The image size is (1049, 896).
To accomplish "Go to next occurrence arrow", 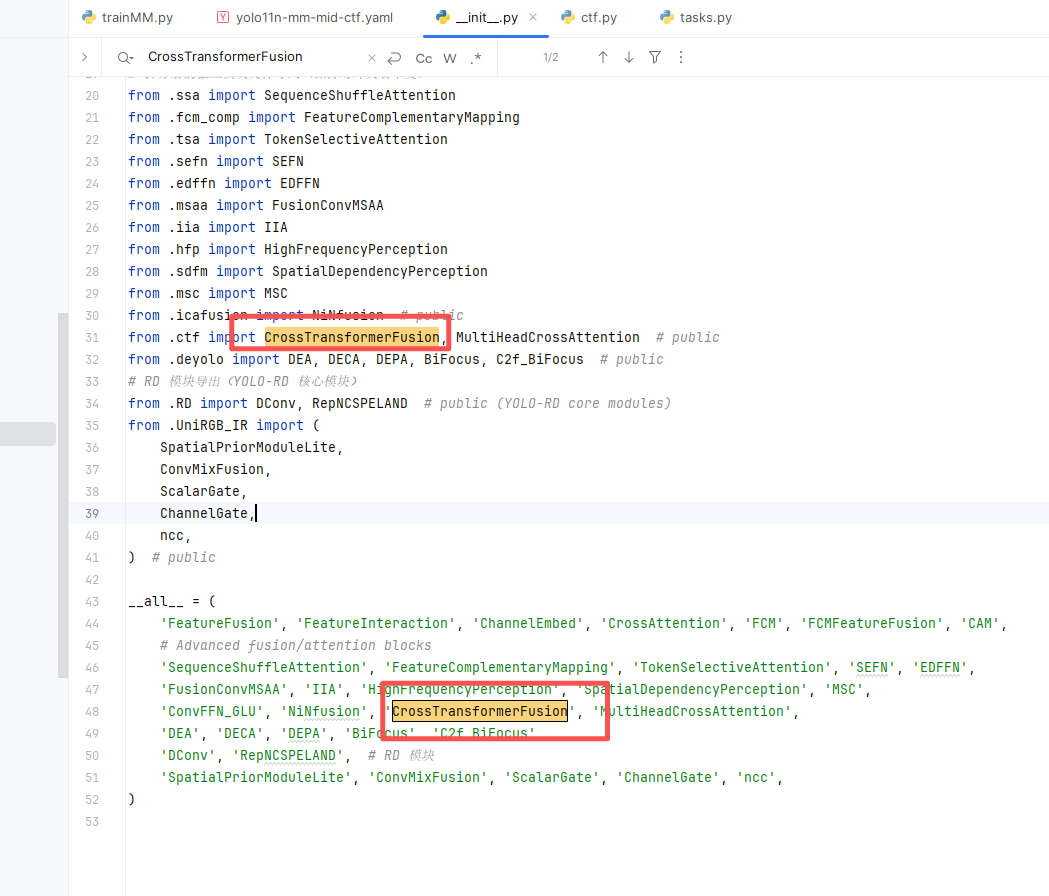I will point(629,58).
